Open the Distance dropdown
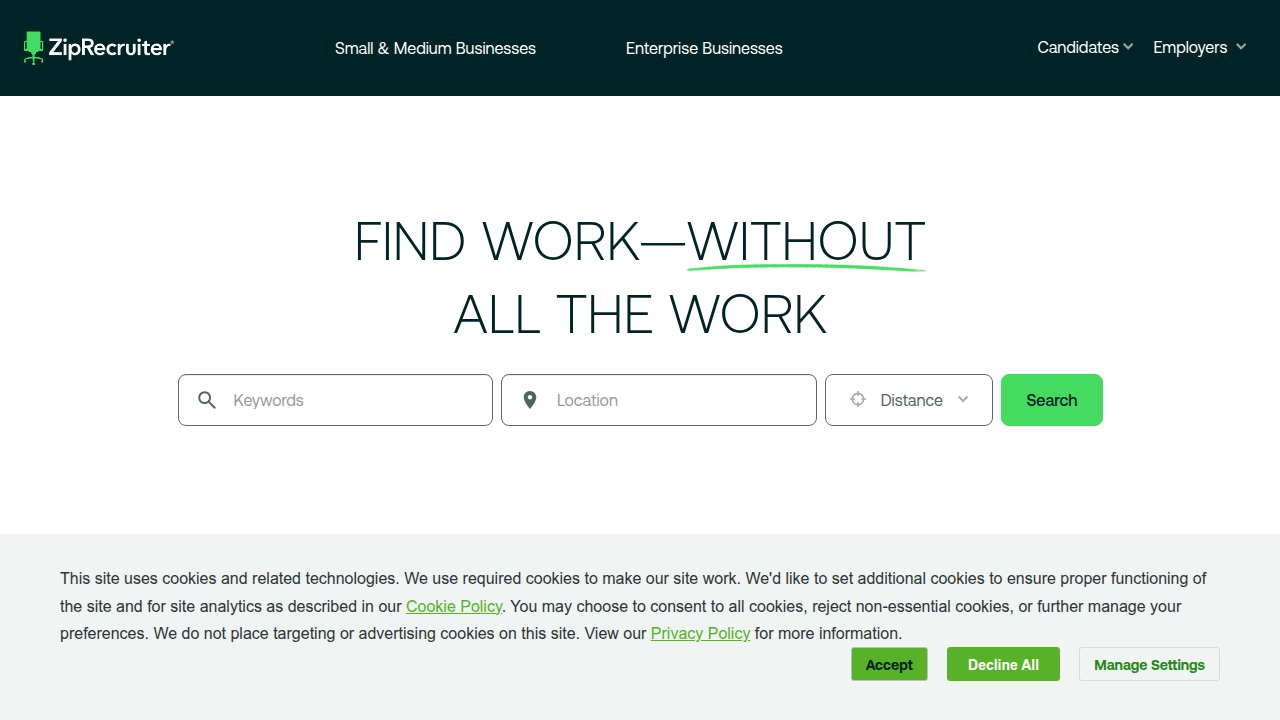1280x720 pixels. click(909, 400)
